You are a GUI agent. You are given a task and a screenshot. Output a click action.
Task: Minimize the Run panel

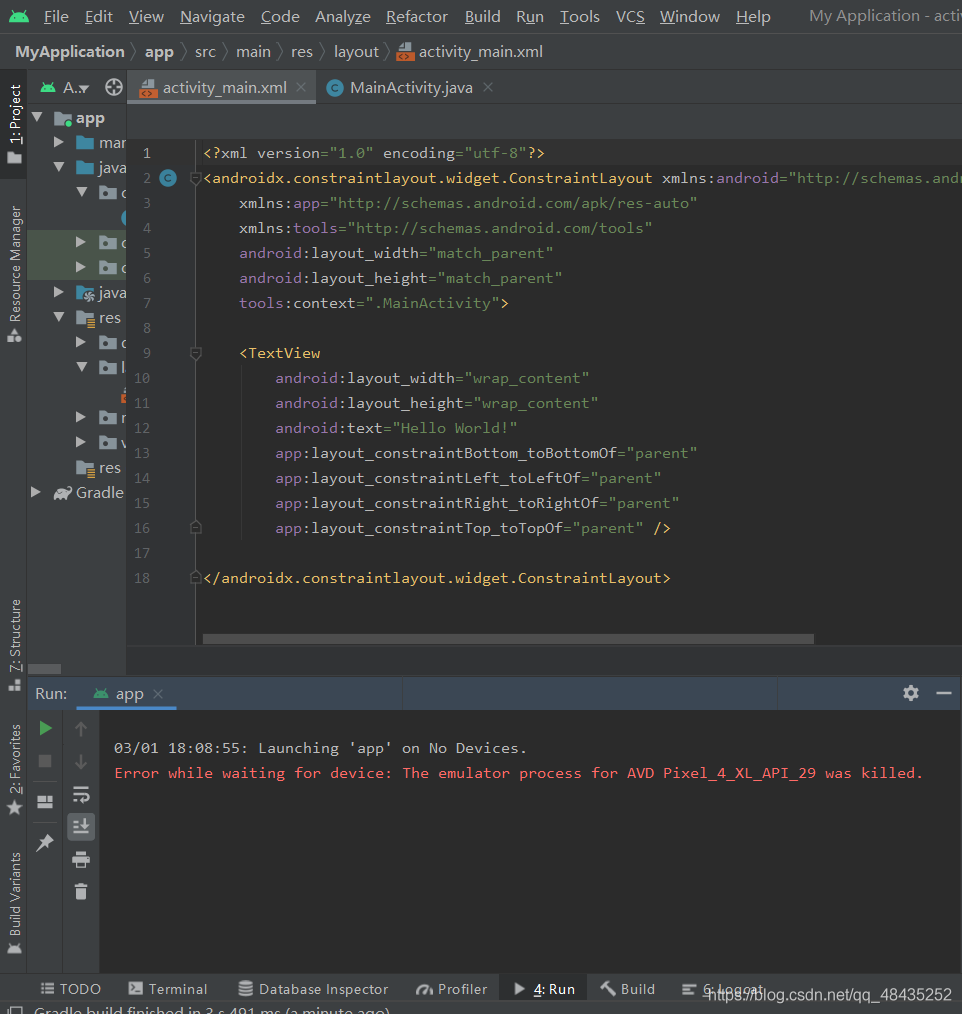point(944,693)
